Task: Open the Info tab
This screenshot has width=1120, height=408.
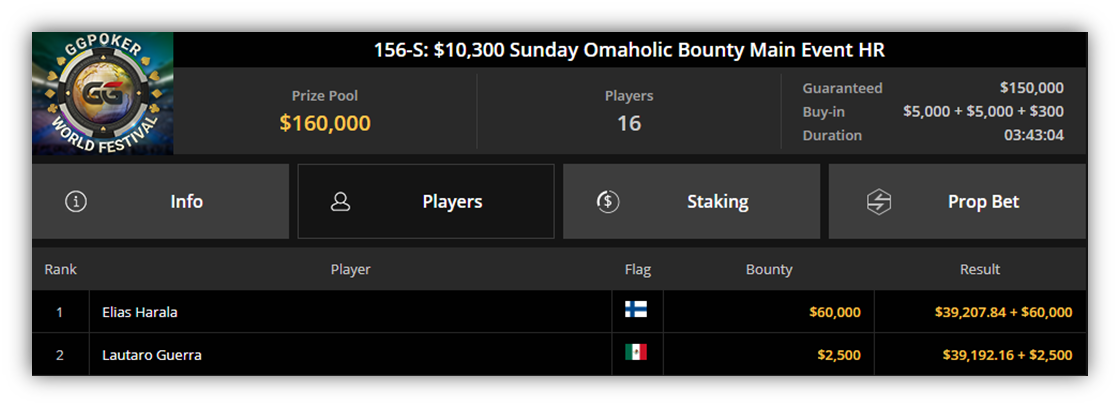Action: click(x=161, y=201)
